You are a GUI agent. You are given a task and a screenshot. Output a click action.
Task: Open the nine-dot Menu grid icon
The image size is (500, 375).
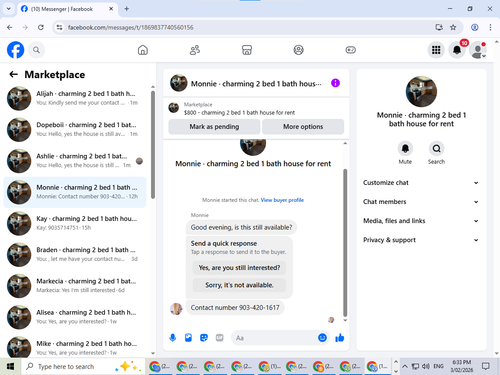(436, 50)
